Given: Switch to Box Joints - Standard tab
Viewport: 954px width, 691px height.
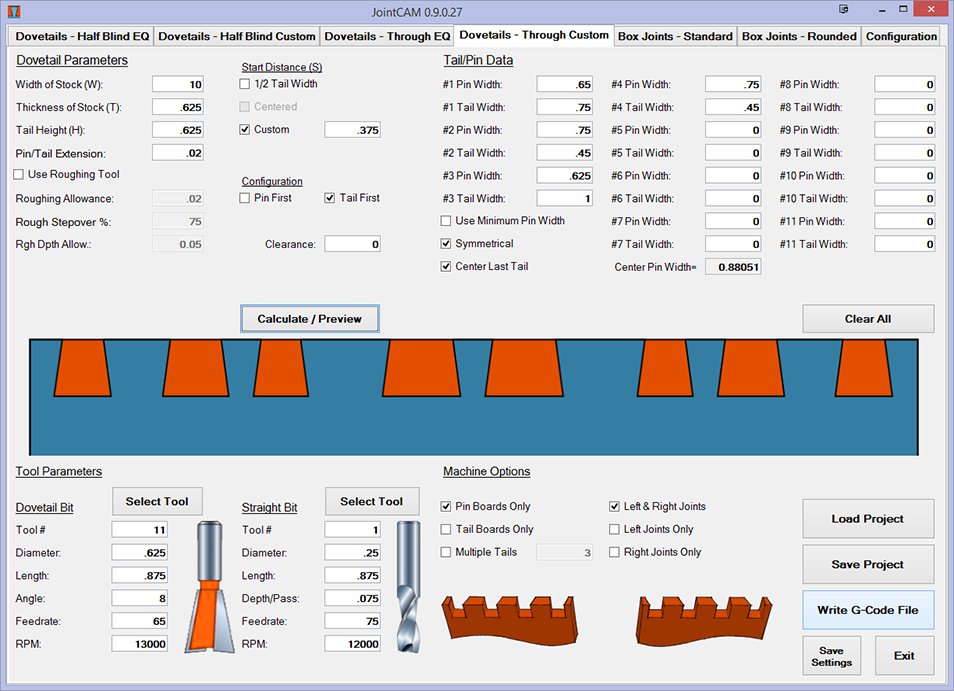Looking at the screenshot, I should [675, 36].
